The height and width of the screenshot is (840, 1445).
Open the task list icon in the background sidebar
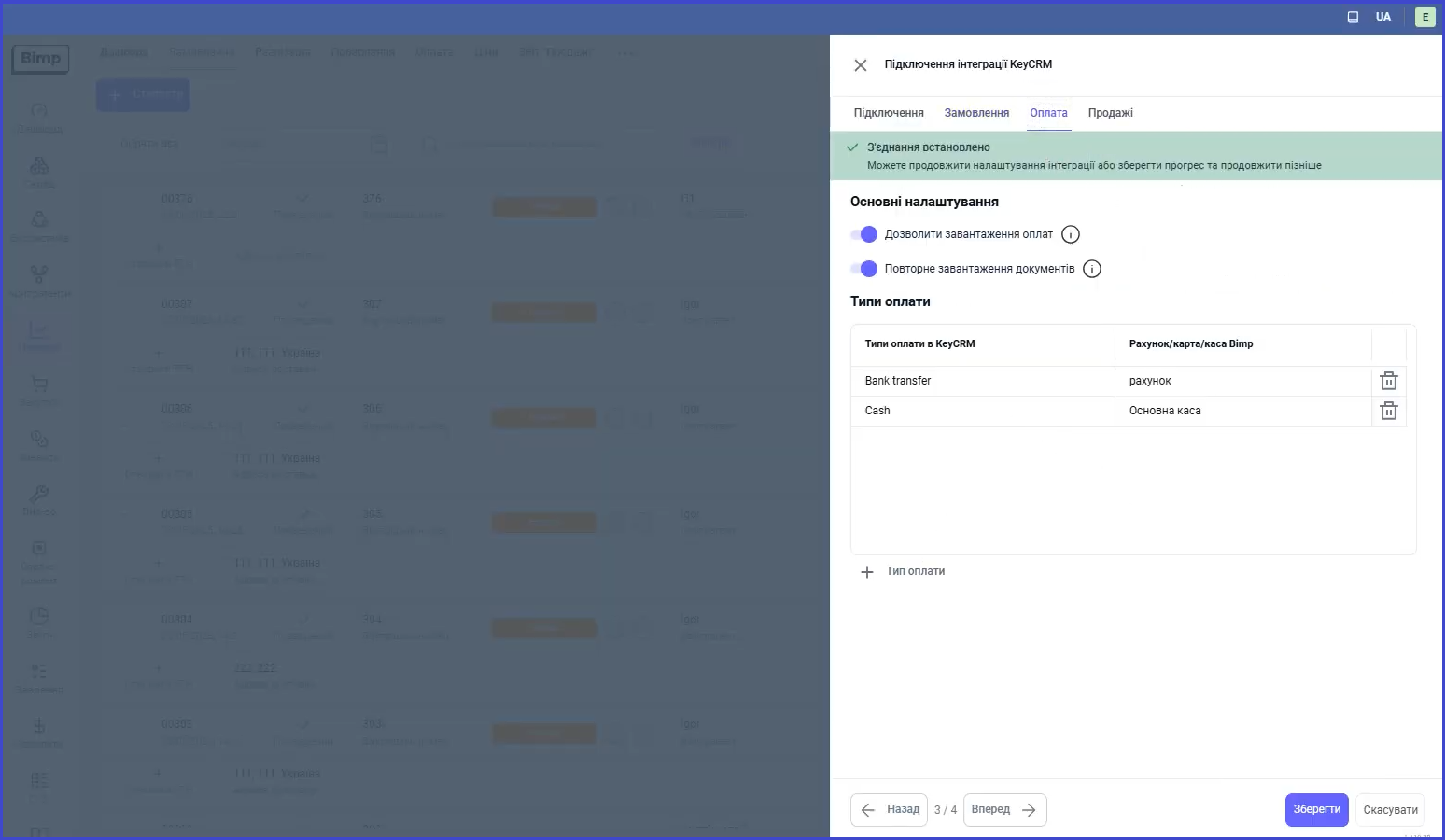pos(39,671)
